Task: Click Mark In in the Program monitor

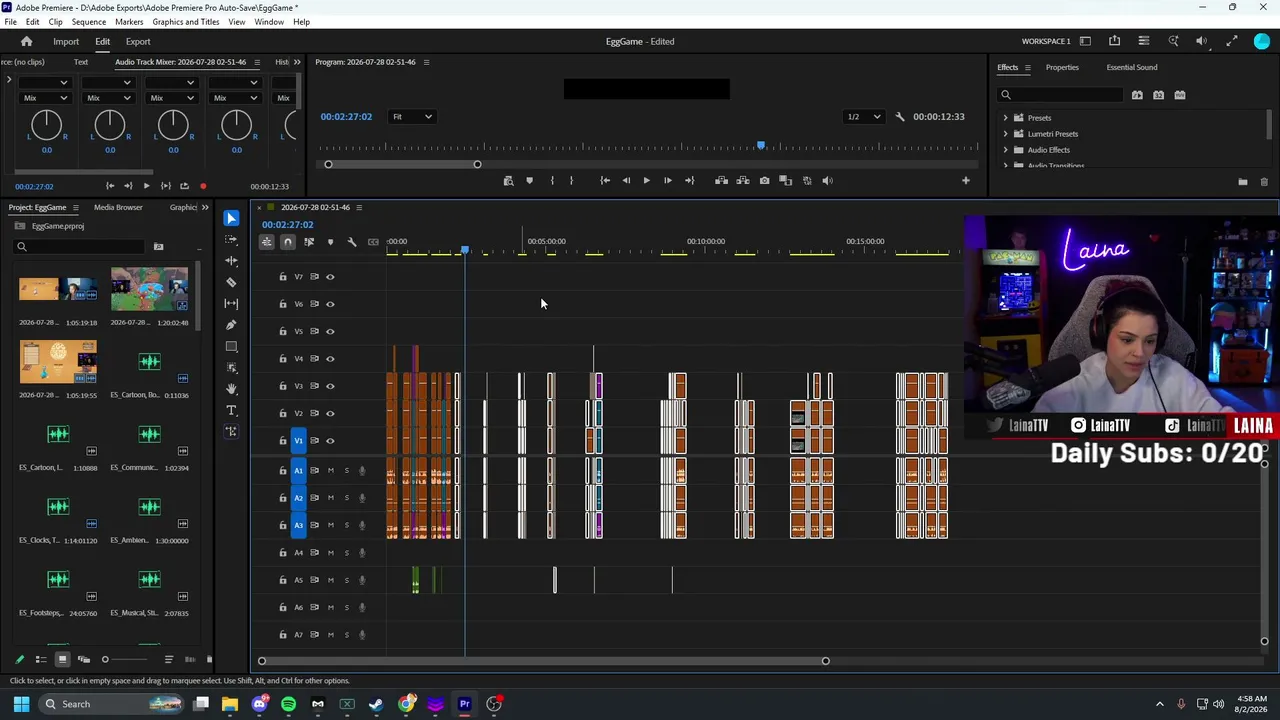Action: coord(552,181)
